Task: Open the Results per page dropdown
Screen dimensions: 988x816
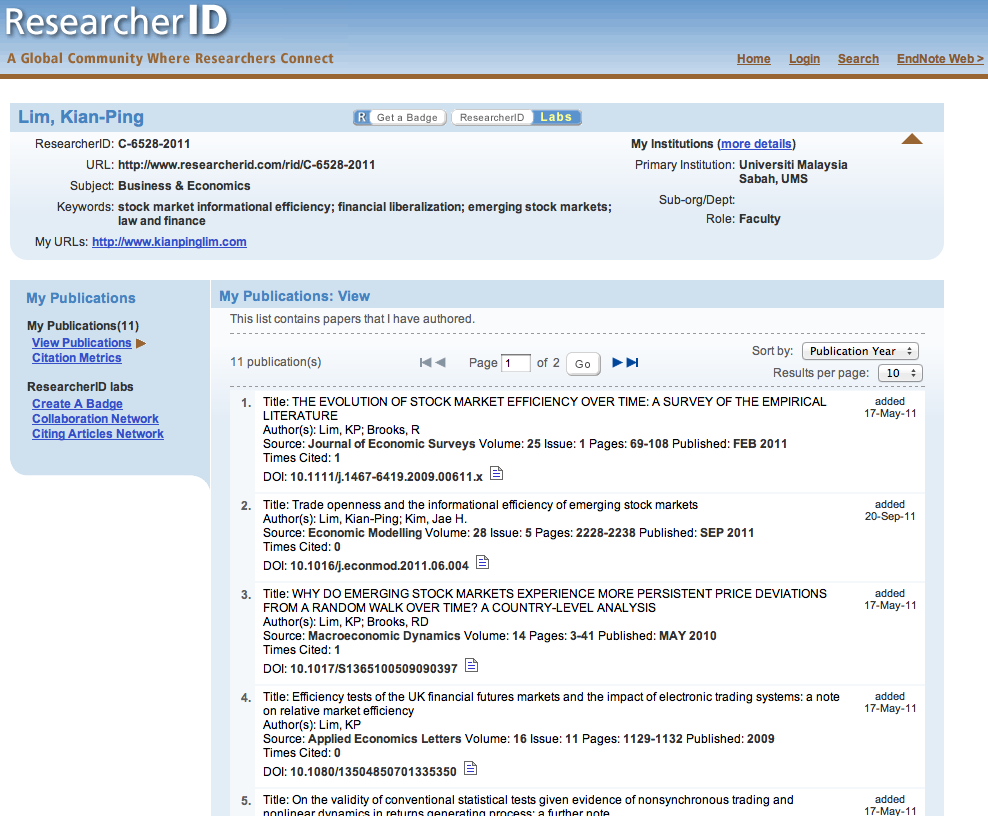Action: click(899, 373)
